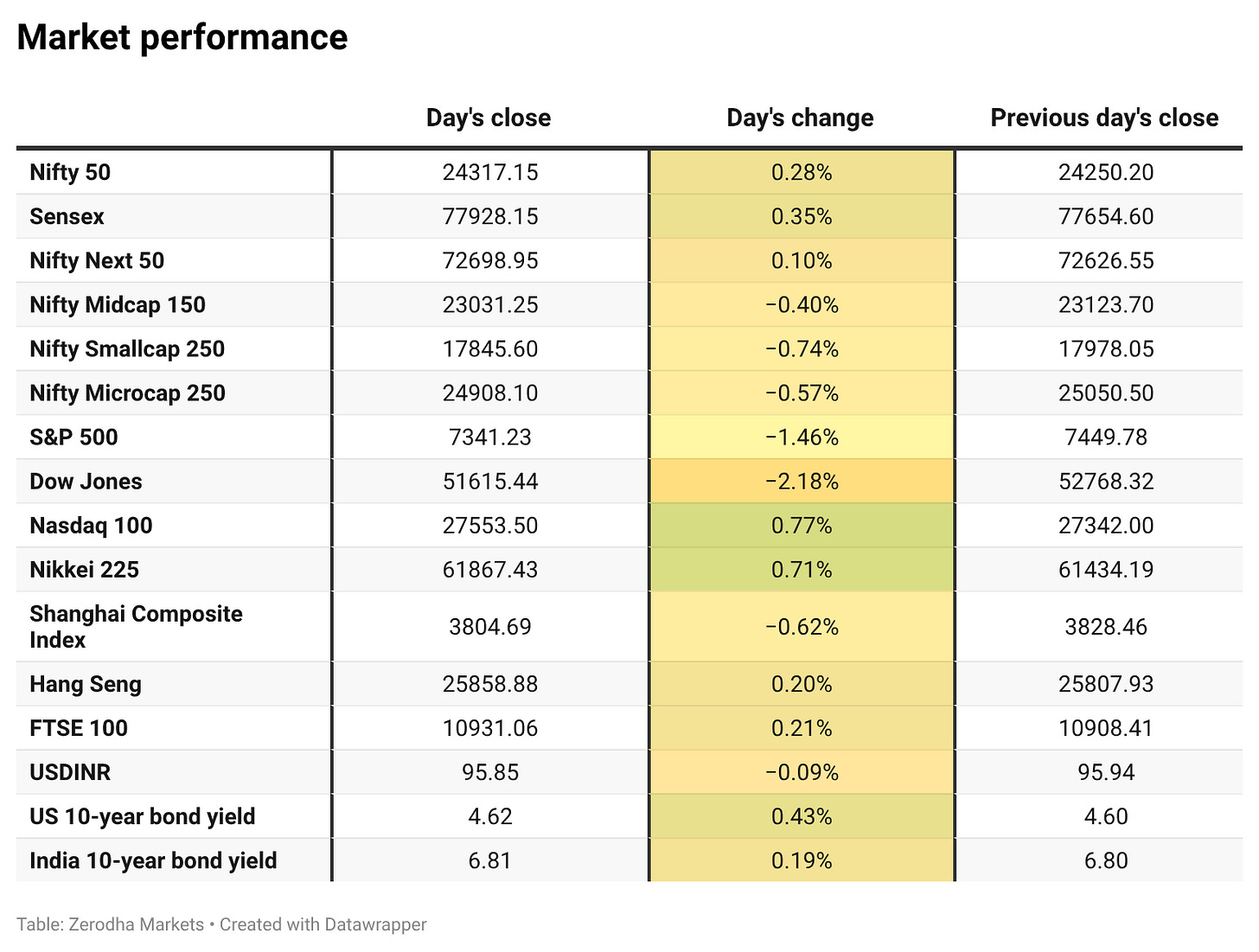Click the Dow Jones -2.18% change cell
This screenshot has width=1259, height=952.
click(x=802, y=482)
